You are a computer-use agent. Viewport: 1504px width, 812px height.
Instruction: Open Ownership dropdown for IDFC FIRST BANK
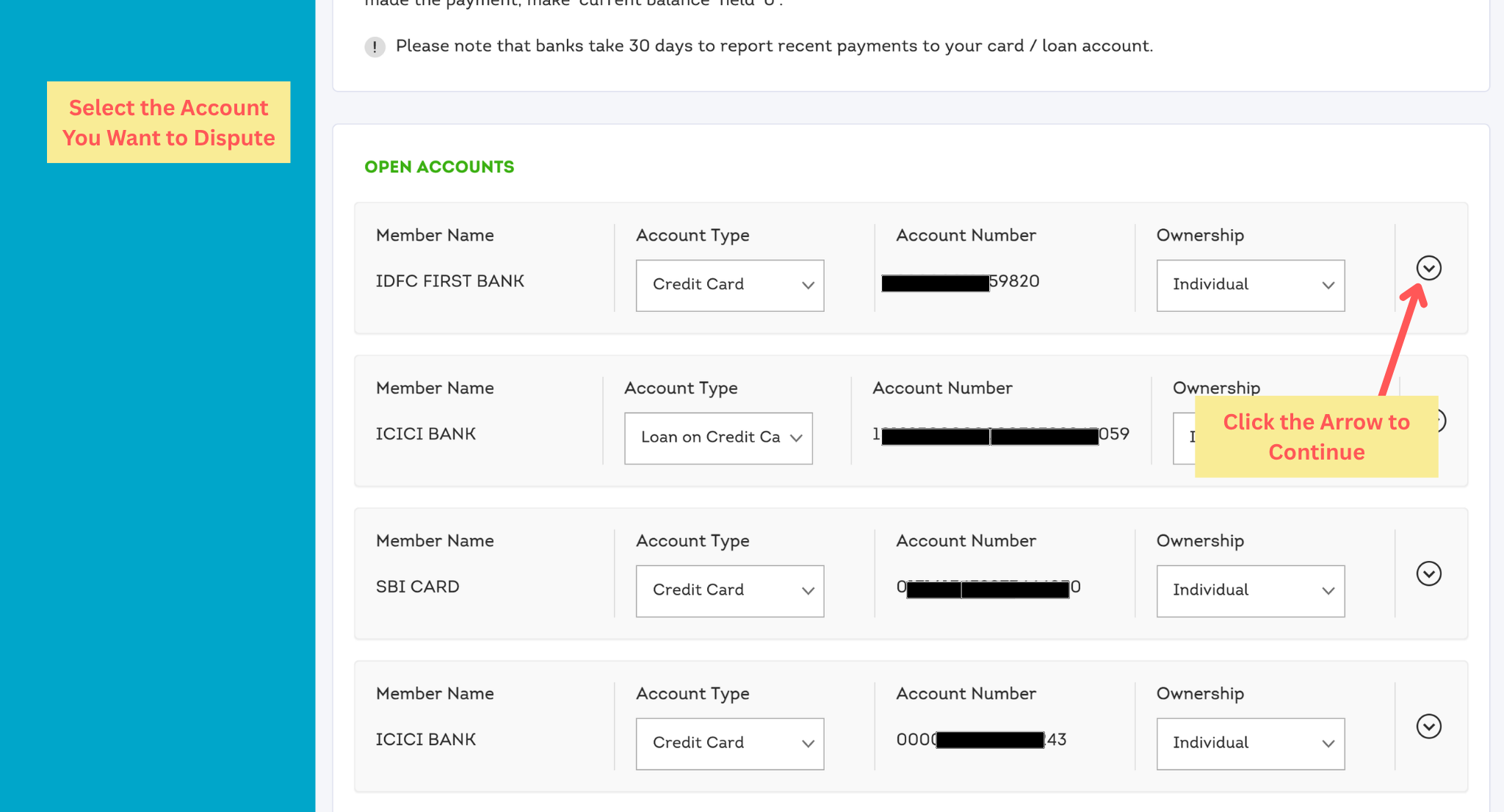pos(1250,285)
